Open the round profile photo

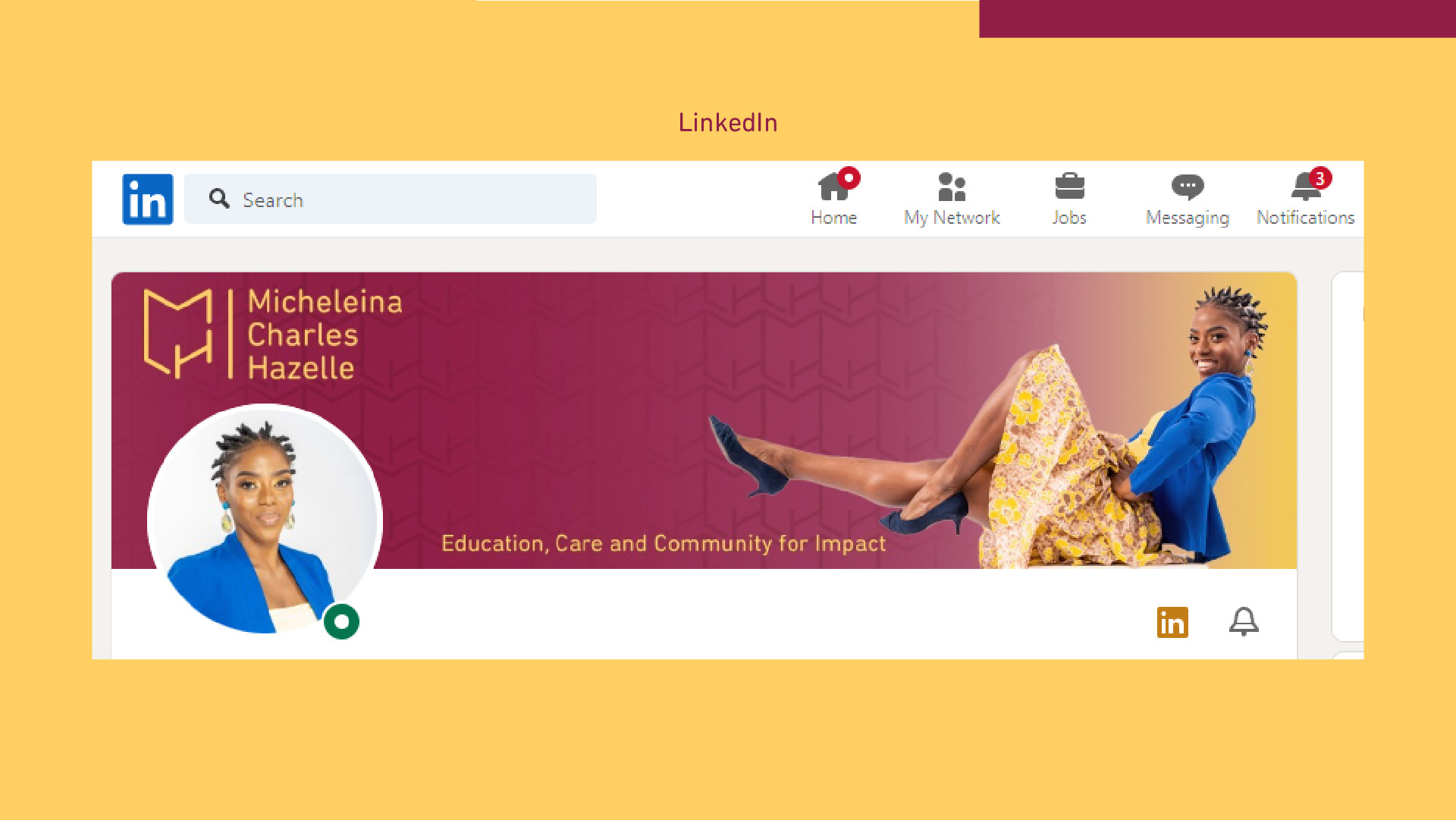point(265,520)
